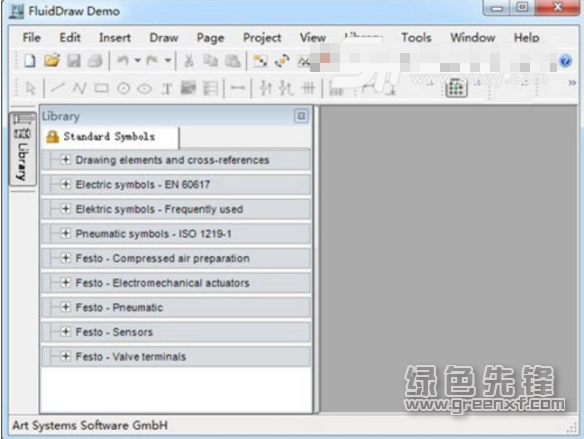This screenshot has width=584, height=439.
Task: Select the Polyline drawing tool
Action: click(x=79, y=88)
